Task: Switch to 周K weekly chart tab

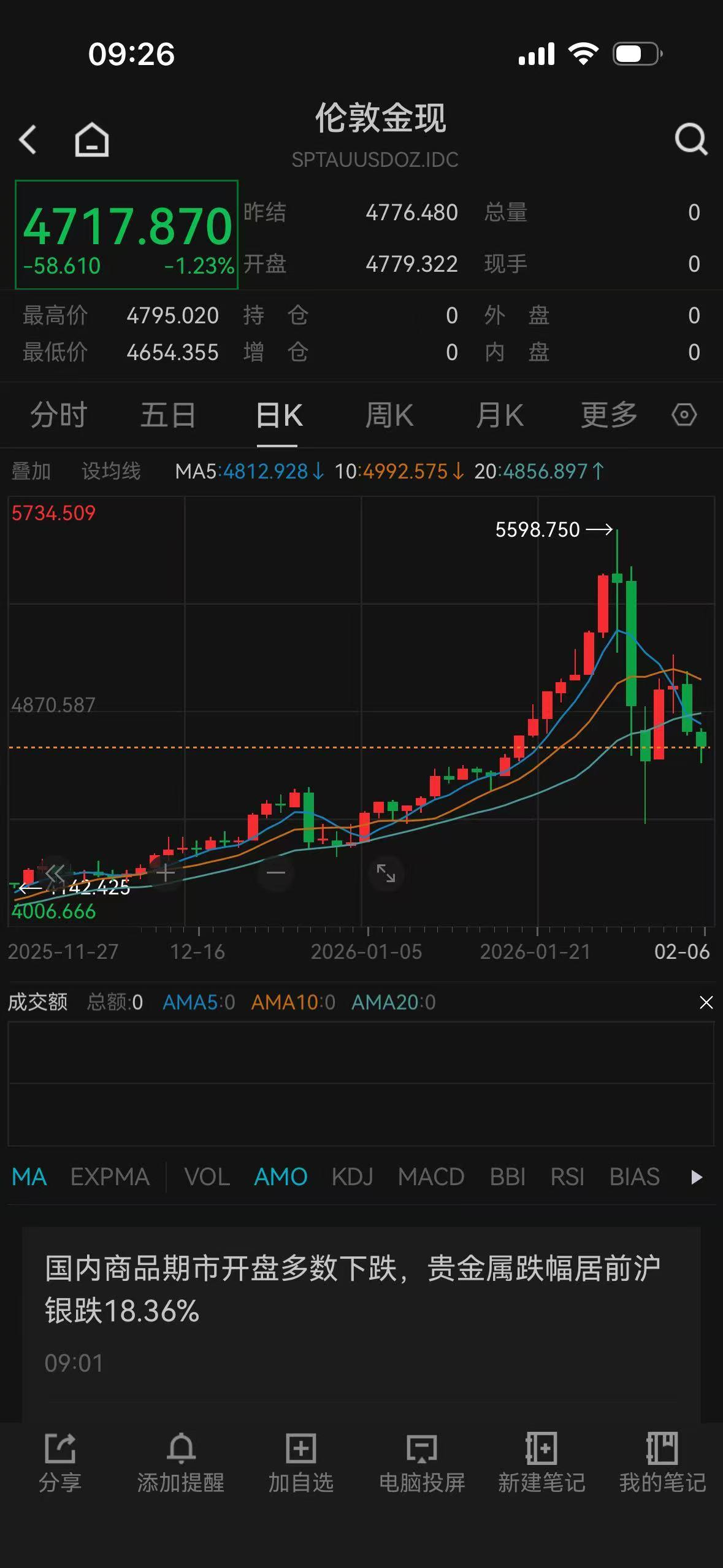Action: click(389, 415)
